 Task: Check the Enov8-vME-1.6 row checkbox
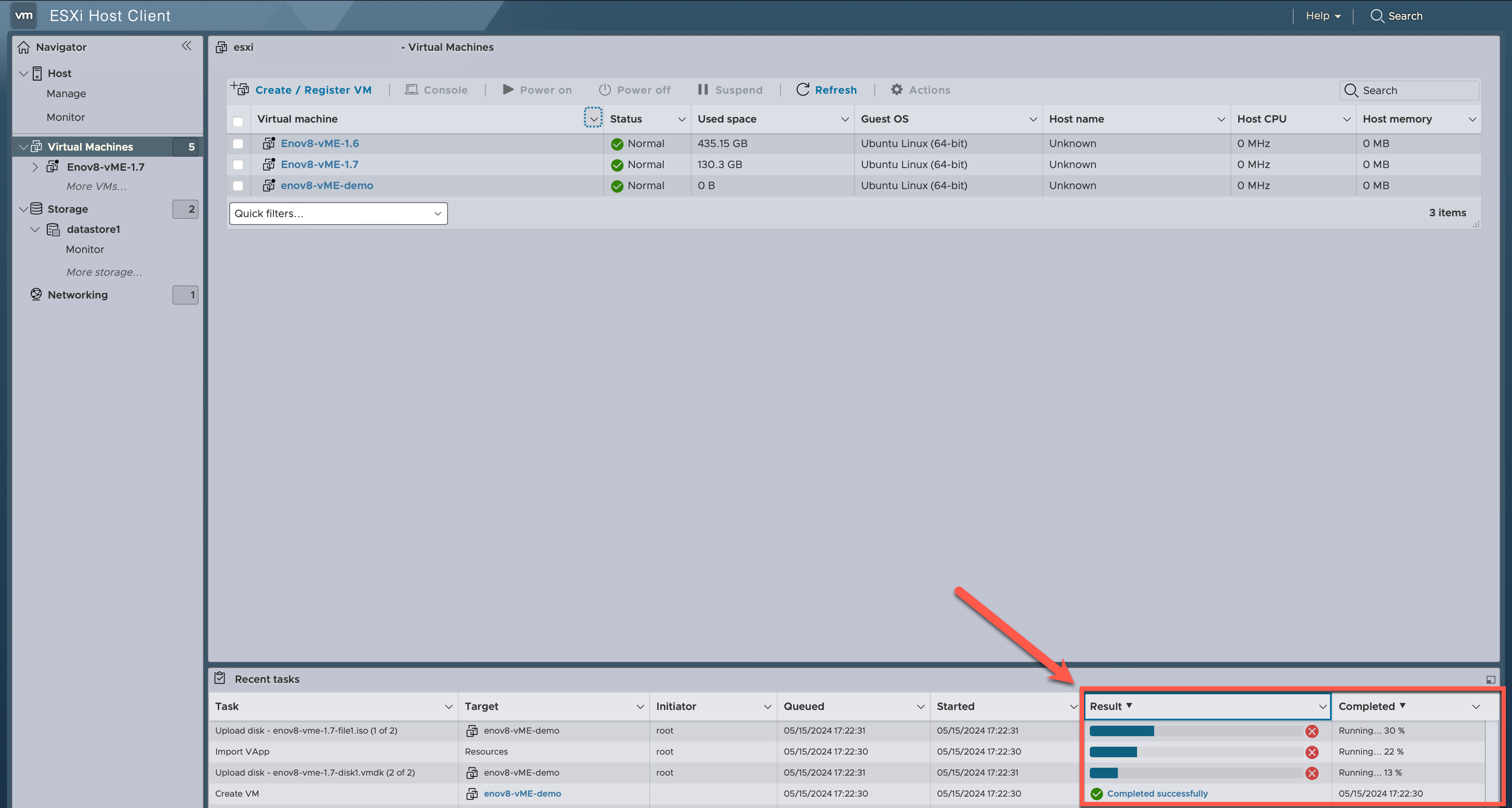pyautogui.click(x=238, y=143)
